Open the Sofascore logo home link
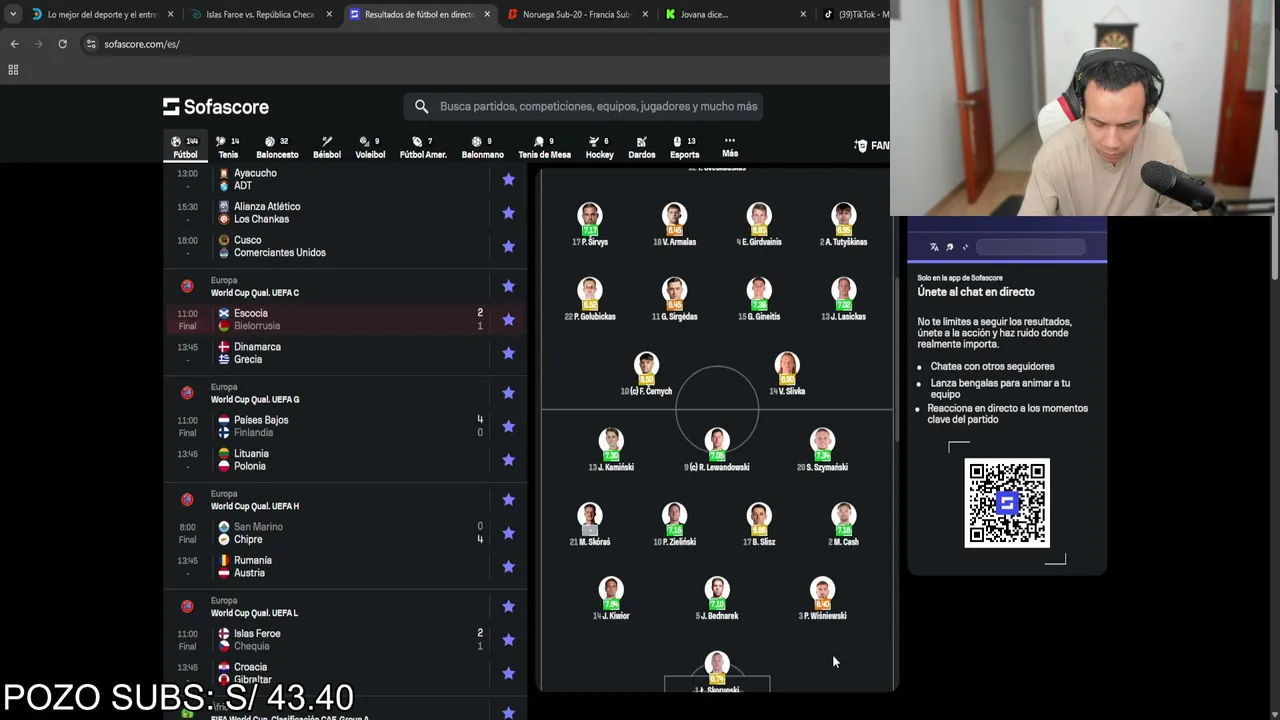The height and width of the screenshot is (720, 1280). [x=216, y=106]
